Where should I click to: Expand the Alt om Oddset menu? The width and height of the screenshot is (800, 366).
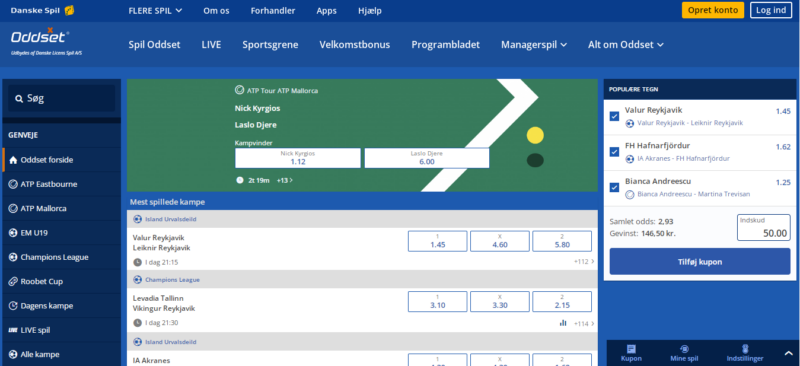coord(626,45)
